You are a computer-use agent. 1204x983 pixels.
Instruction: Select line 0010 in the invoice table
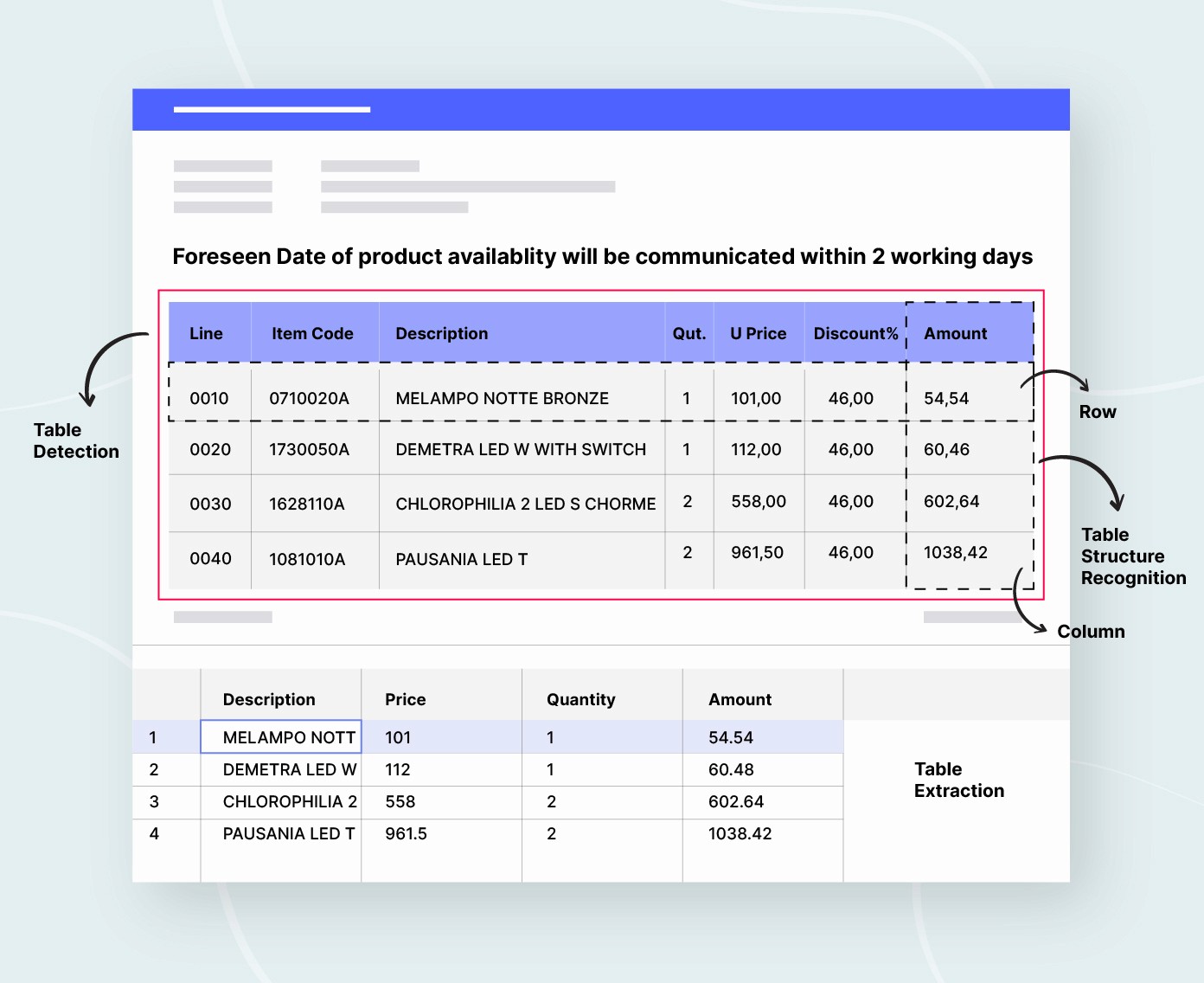208,397
